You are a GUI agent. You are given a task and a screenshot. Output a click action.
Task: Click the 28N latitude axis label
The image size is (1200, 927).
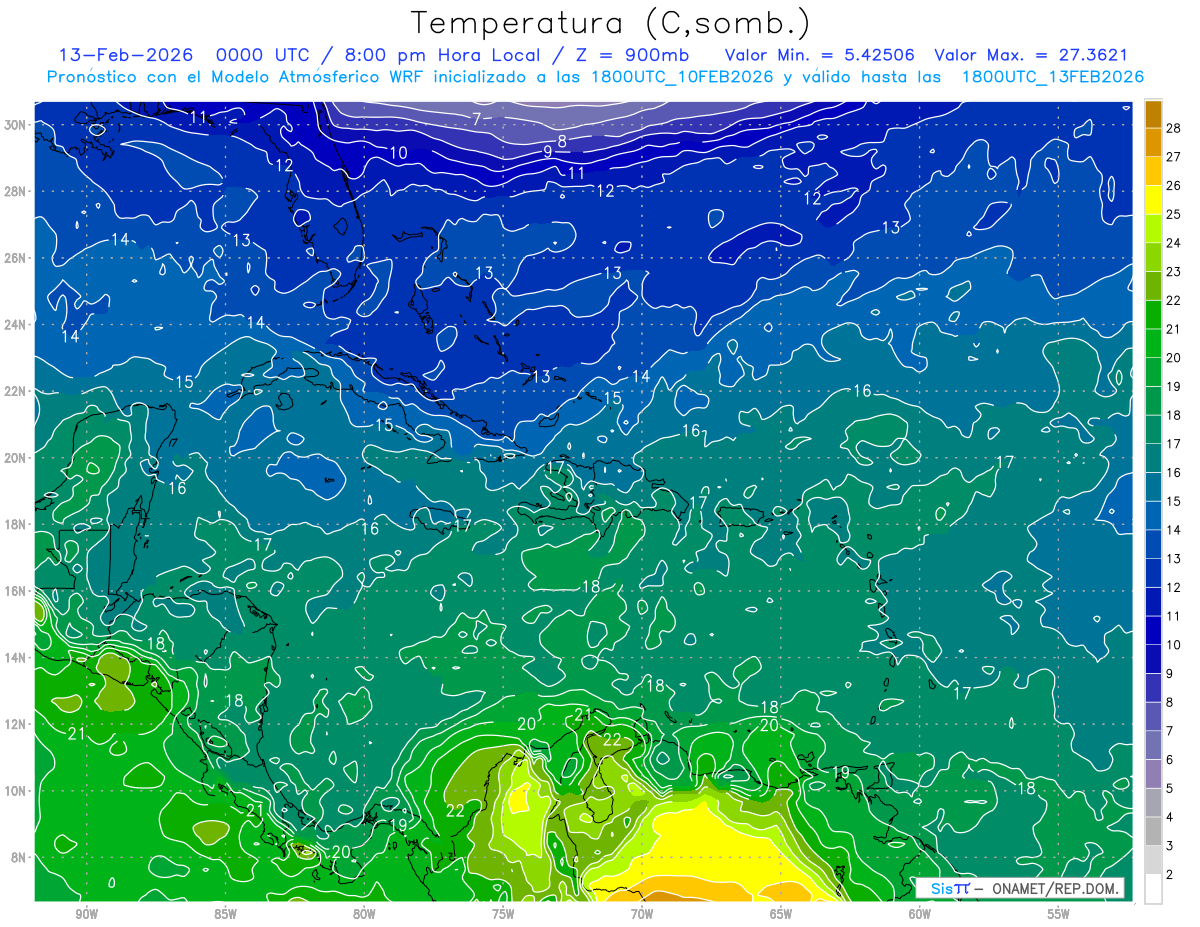click(x=17, y=191)
